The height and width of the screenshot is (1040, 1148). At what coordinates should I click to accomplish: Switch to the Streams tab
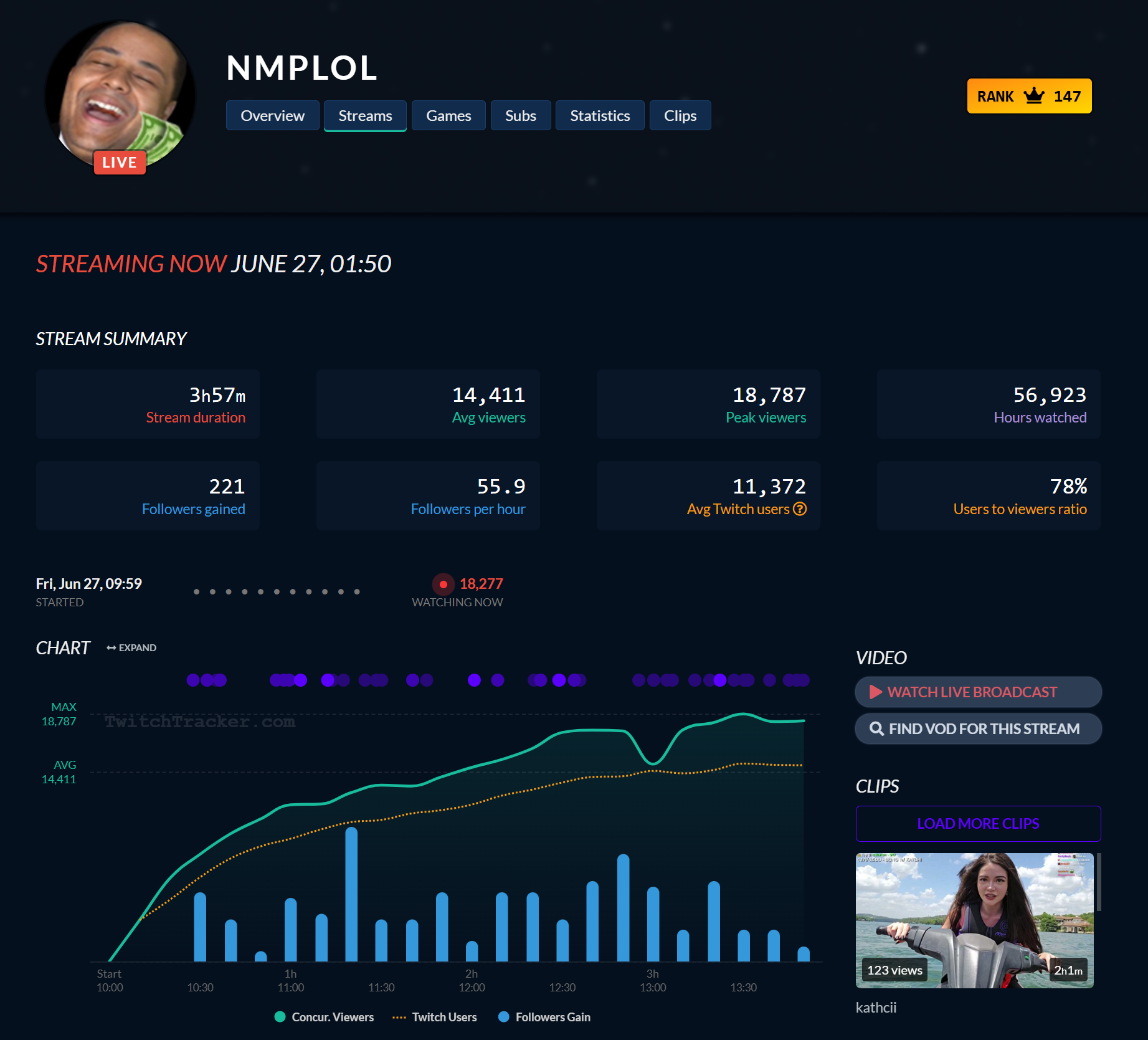tap(365, 115)
